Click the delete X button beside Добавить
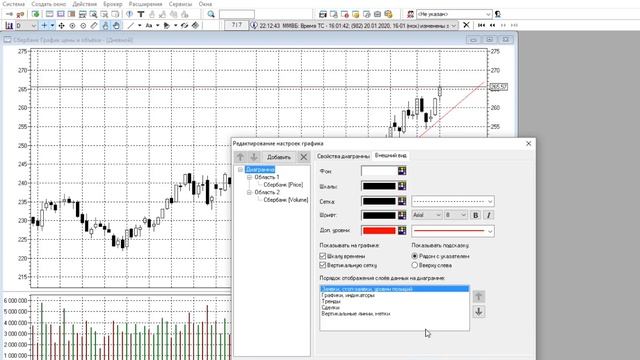 (304, 157)
